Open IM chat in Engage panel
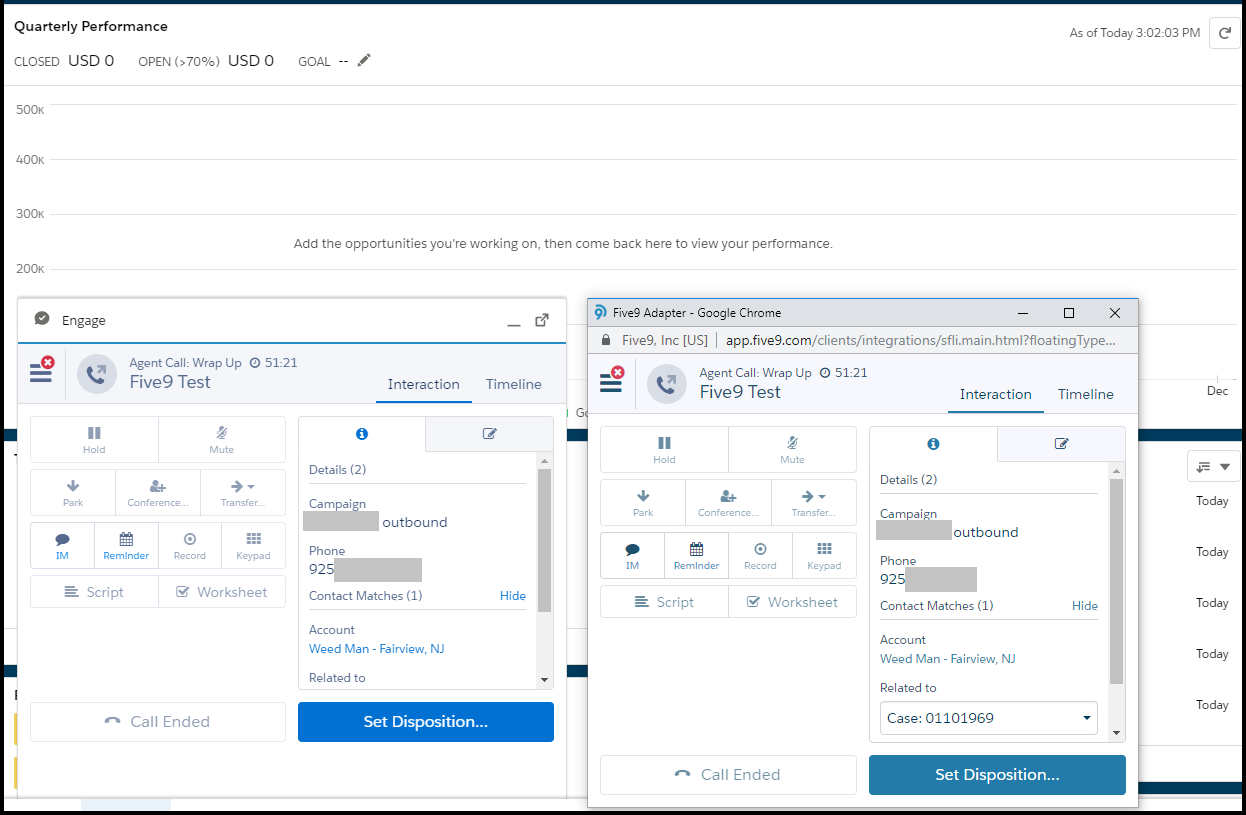The width and height of the screenshot is (1246, 815). pos(62,546)
